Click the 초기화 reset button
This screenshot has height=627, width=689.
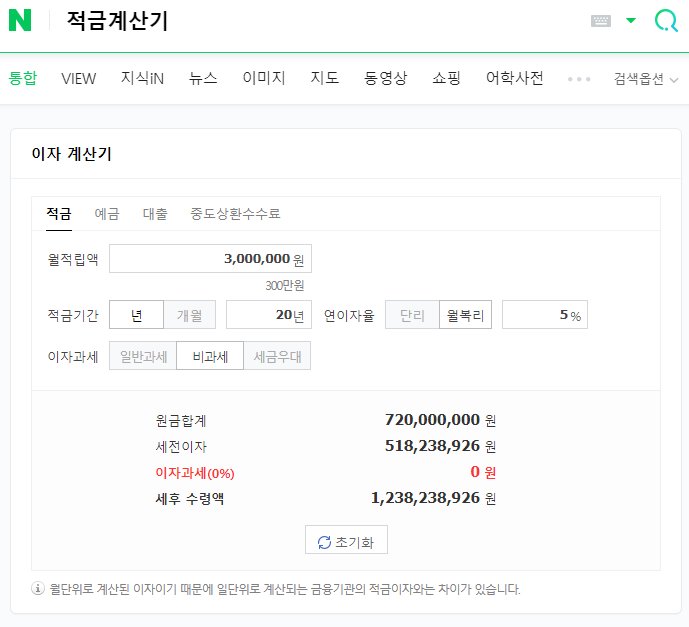click(346, 540)
